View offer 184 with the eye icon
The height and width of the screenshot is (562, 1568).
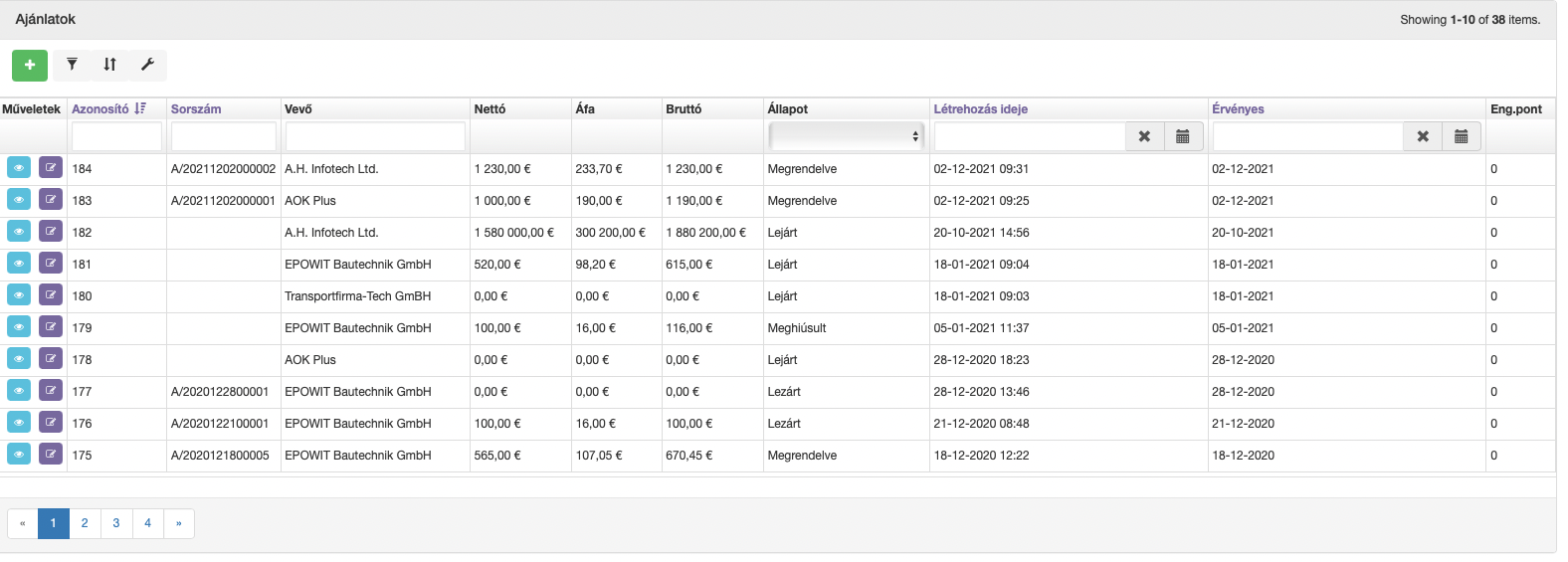[19, 168]
